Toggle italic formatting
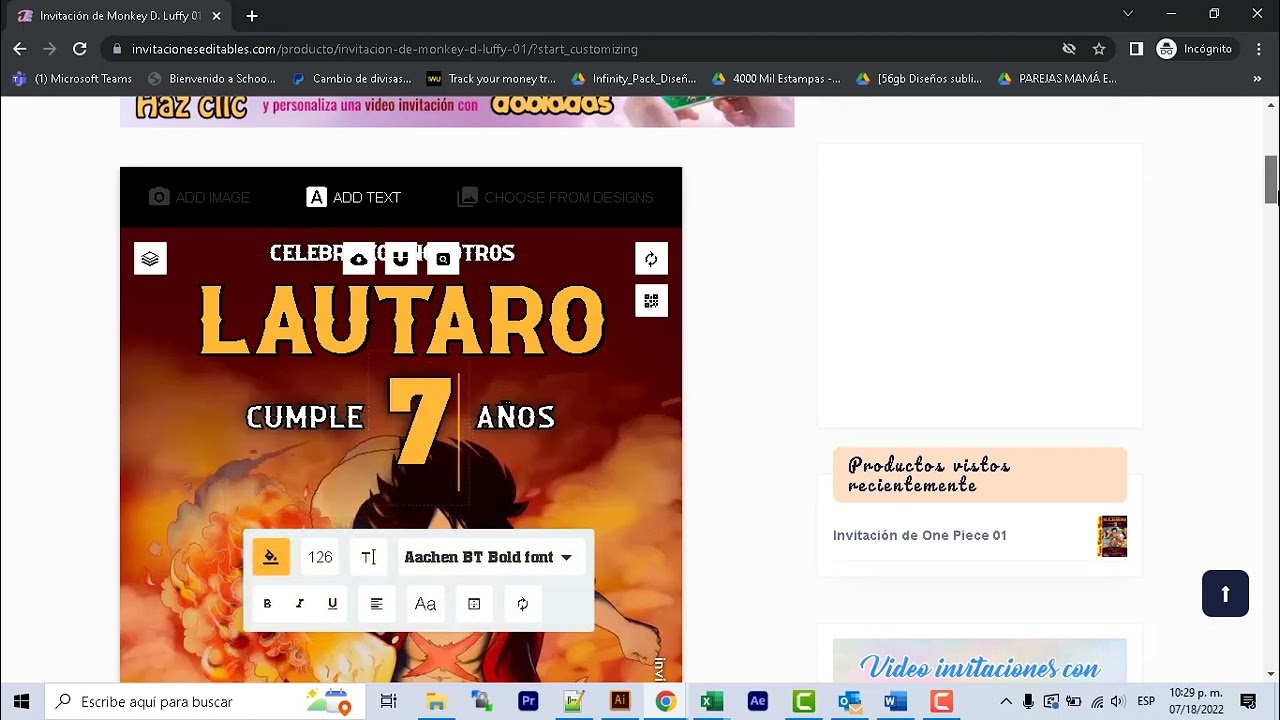 (x=299, y=604)
